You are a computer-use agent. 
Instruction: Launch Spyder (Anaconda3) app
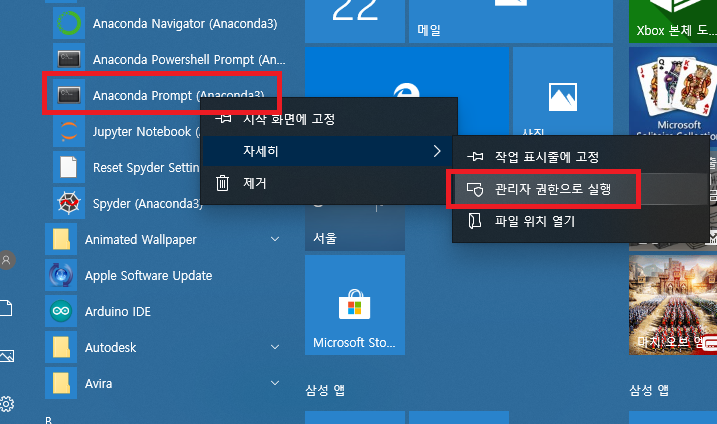[127, 204]
